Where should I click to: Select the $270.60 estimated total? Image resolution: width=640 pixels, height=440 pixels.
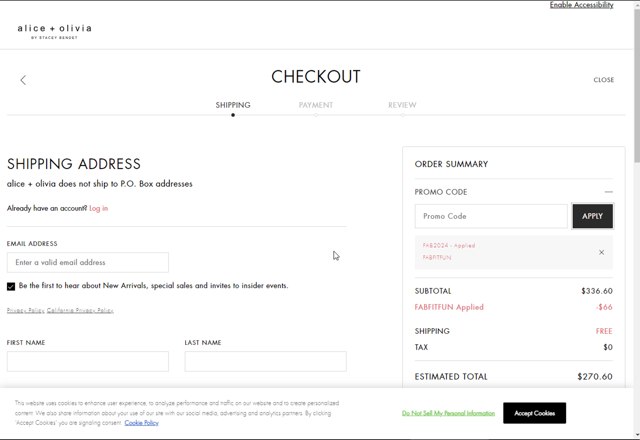pyautogui.click(x=595, y=376)
